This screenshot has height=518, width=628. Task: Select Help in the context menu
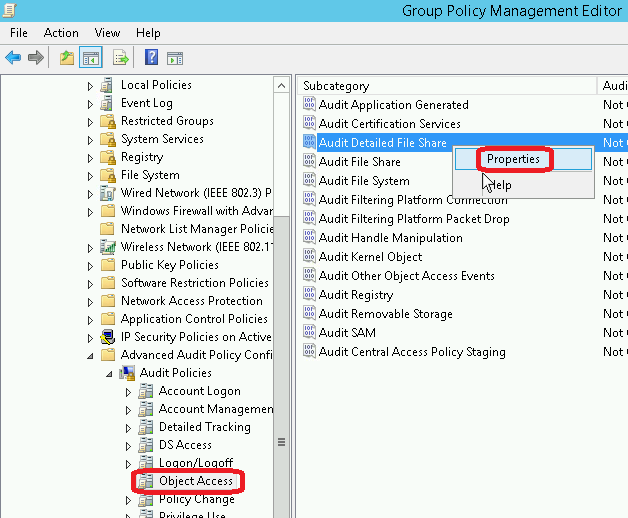click(x=499, y=185)
